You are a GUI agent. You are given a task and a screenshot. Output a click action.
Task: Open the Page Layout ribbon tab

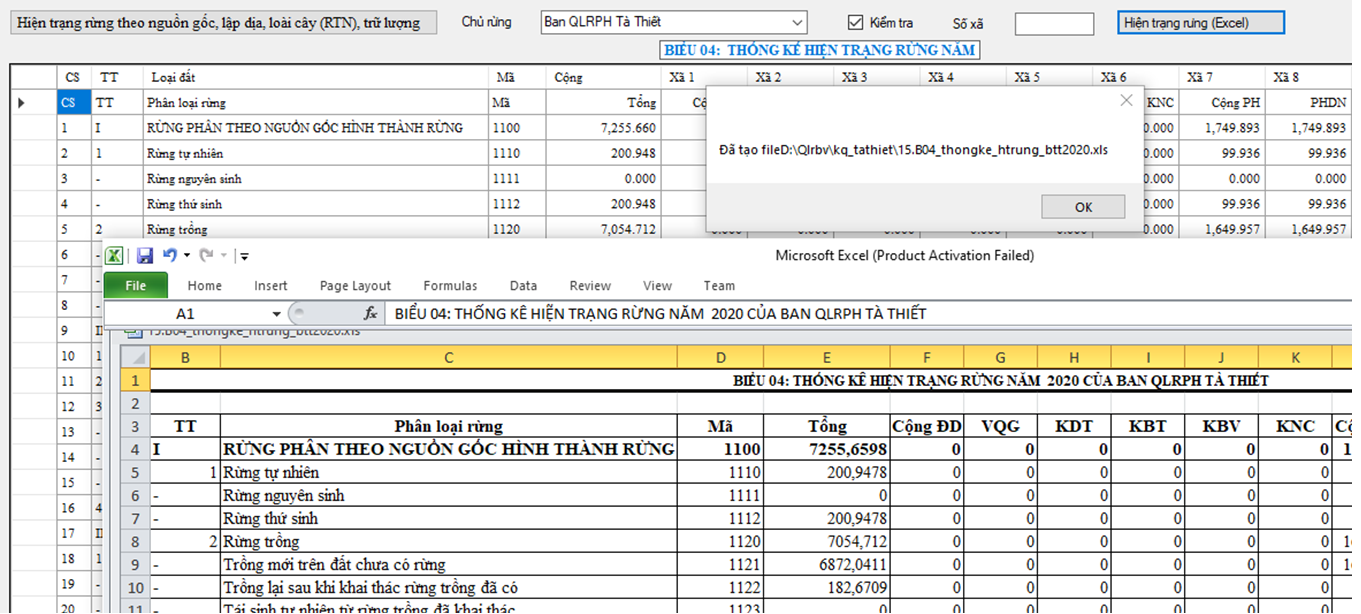pos(355,286)
